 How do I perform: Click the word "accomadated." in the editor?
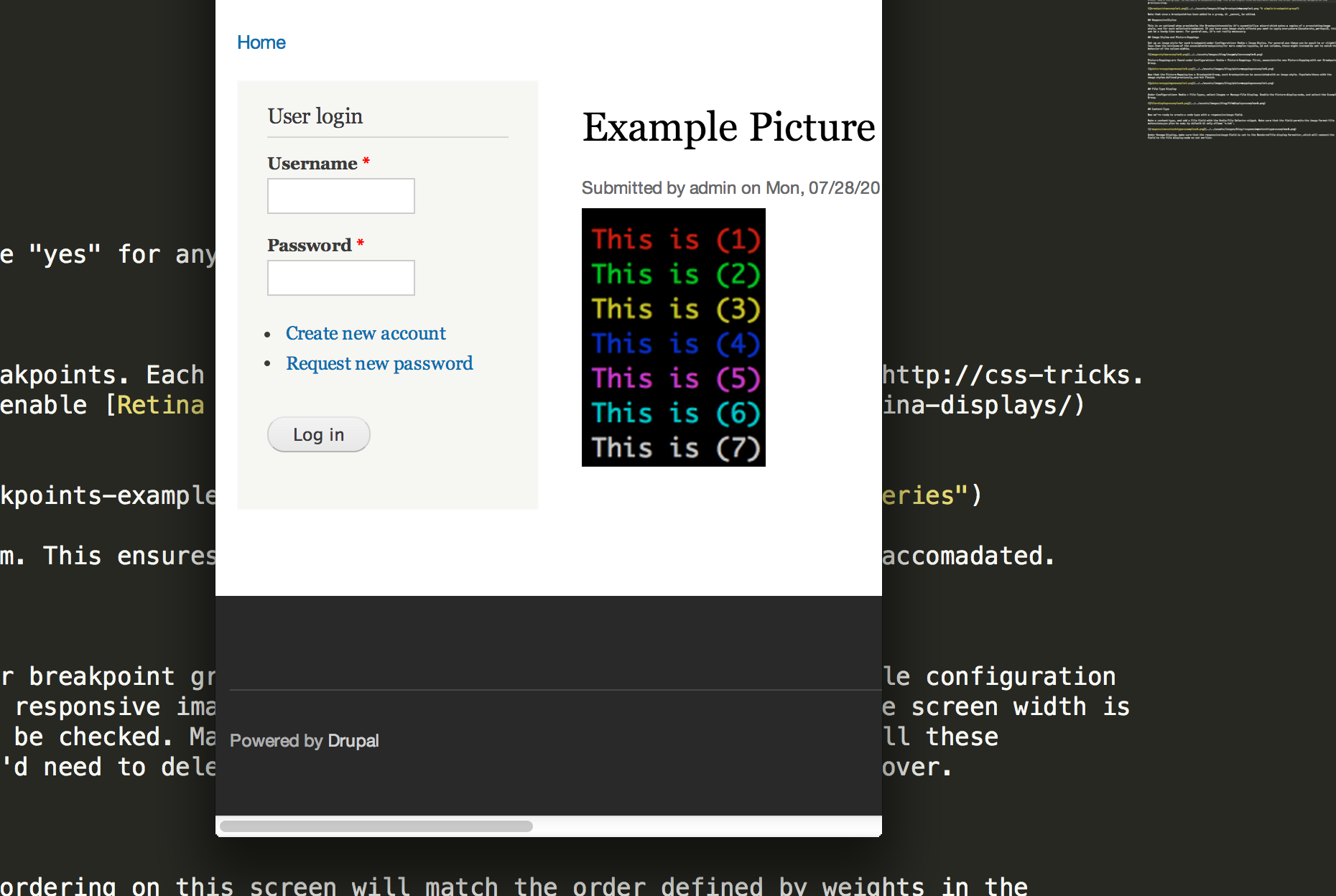[968, 556]
